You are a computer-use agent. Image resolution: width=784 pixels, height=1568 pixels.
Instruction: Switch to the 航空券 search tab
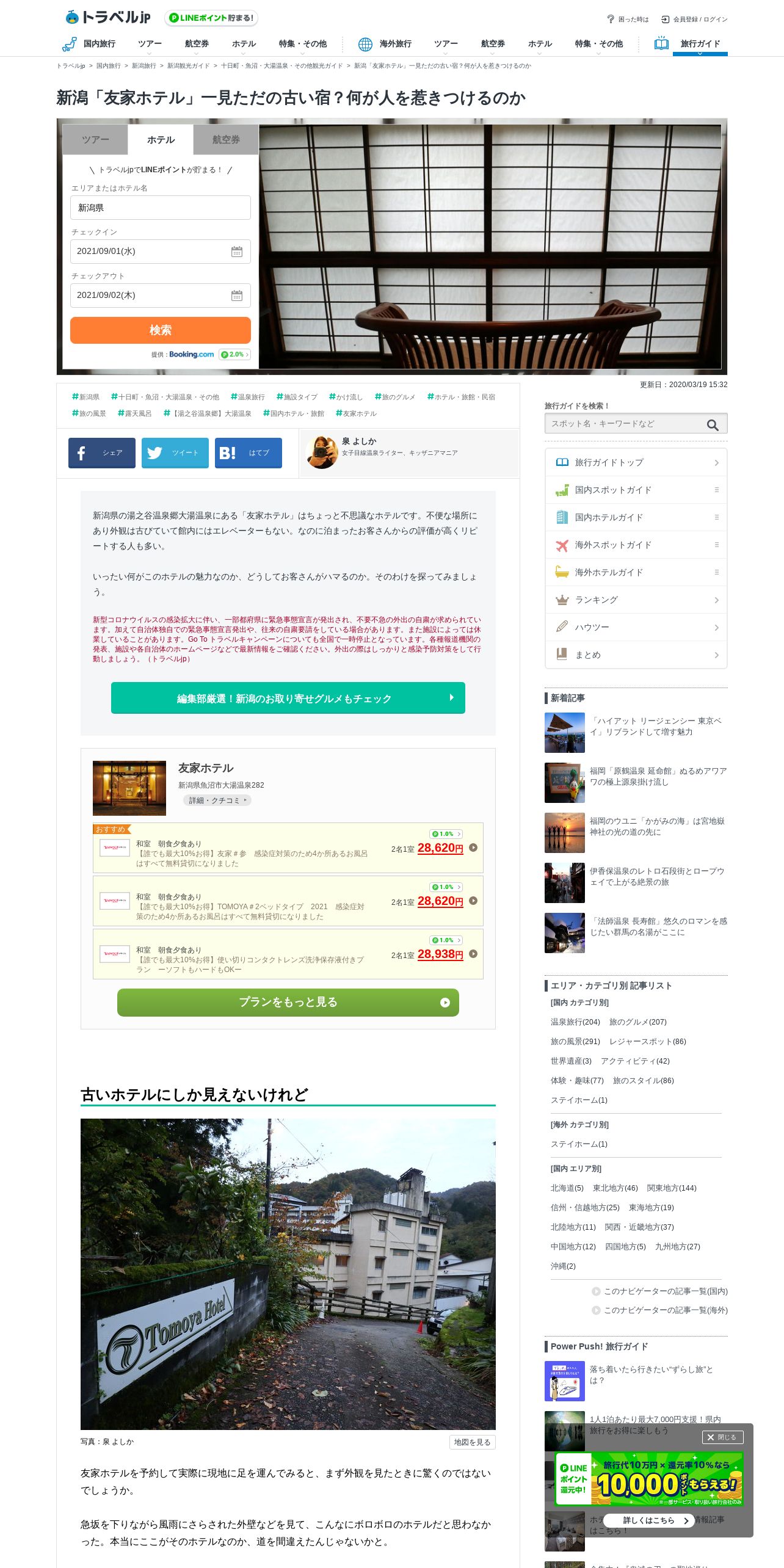pos(226,140)
